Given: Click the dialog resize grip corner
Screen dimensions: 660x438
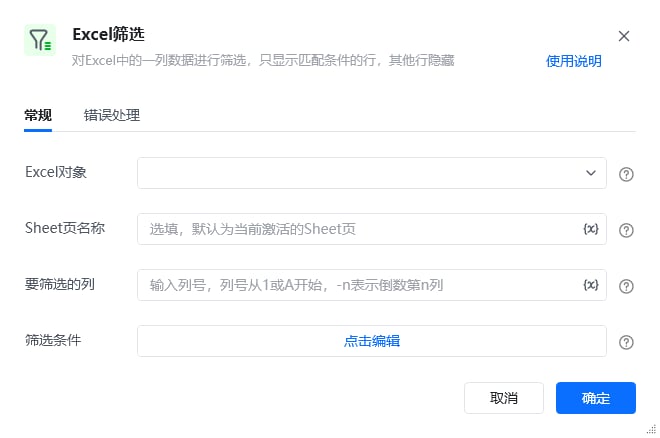Looking at the screenshot, I should [x=652, y=430].
